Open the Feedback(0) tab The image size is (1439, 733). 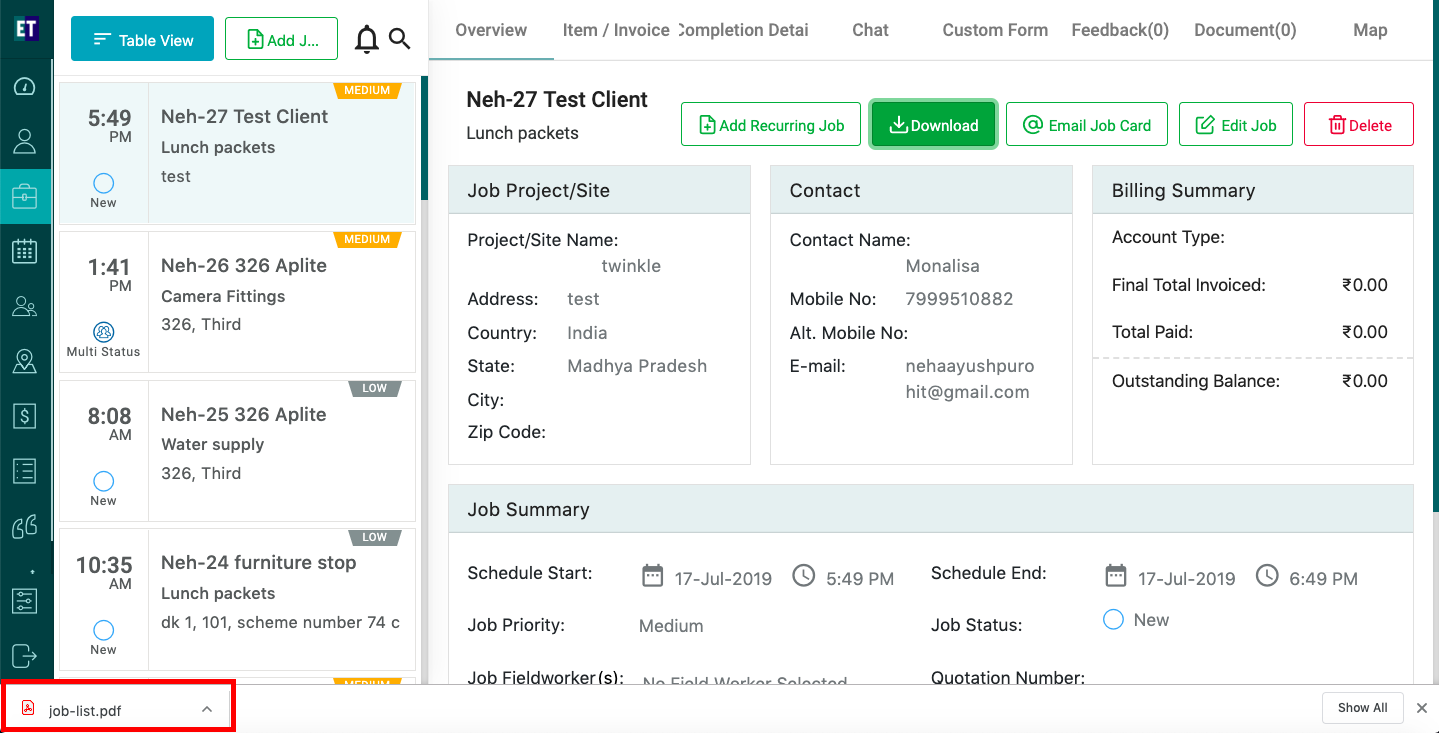click(1120, 30)
